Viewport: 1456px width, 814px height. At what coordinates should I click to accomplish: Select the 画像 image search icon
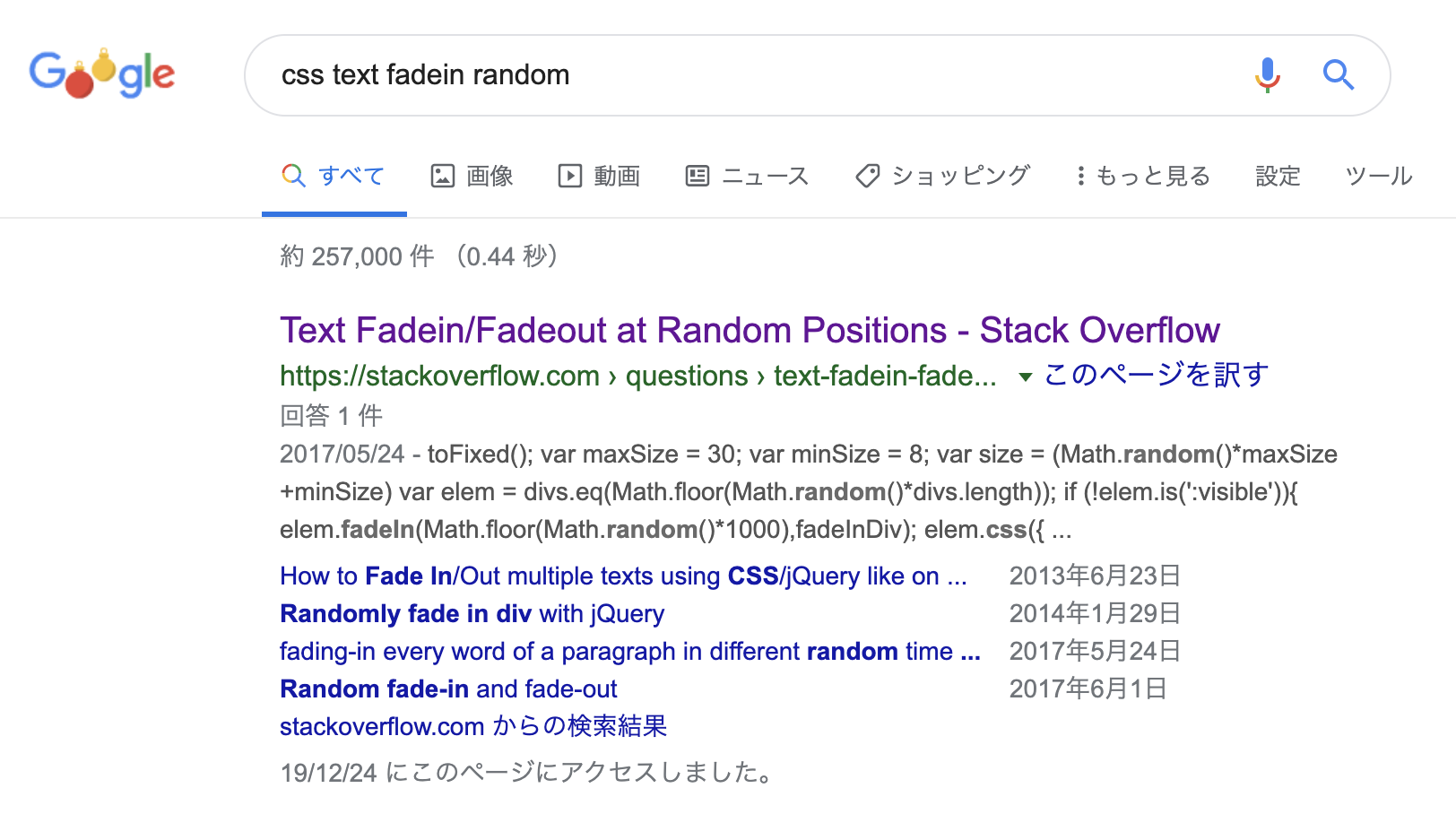443,176
